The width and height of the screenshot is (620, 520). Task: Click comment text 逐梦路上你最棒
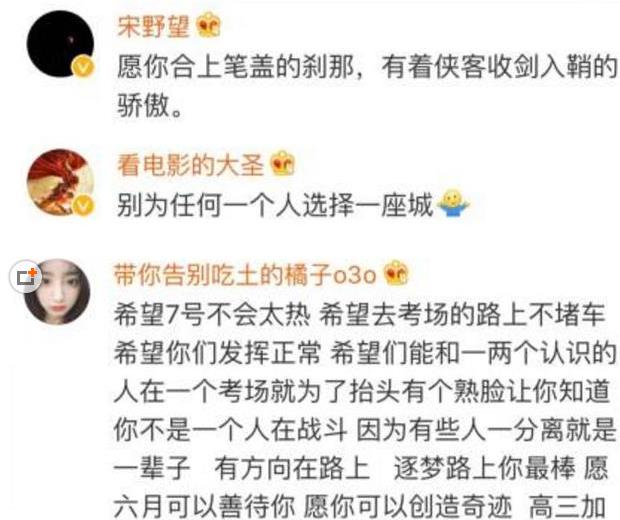coord(484,468)
